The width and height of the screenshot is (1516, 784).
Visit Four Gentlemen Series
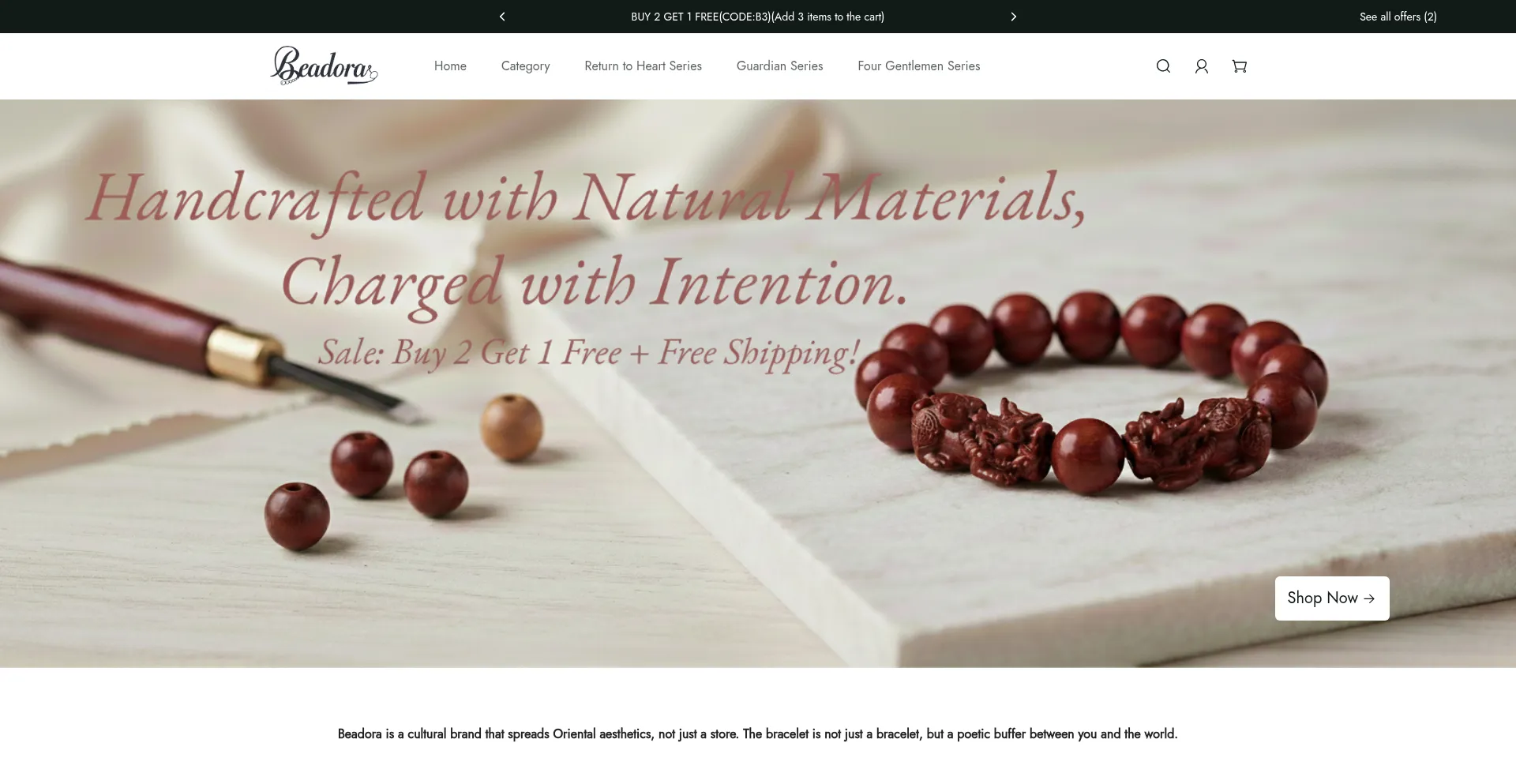[x=918, y=66]
